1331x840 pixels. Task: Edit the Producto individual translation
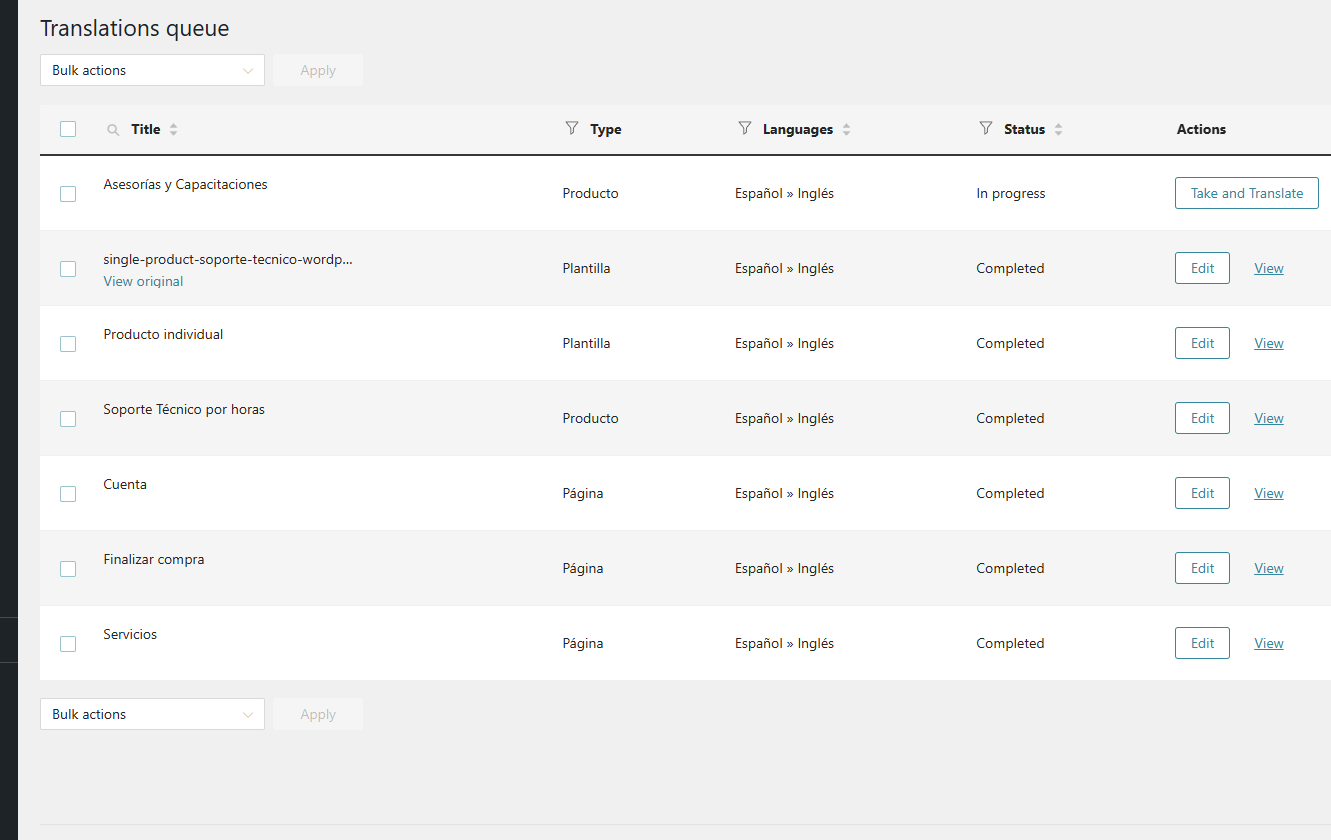[x=1202, y=343]
